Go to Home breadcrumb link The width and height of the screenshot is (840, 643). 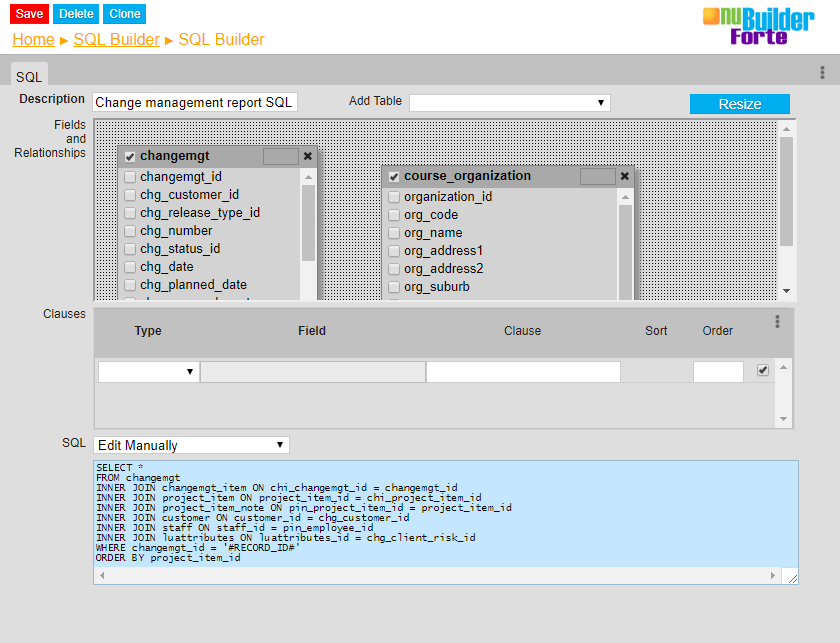point(33,40)
